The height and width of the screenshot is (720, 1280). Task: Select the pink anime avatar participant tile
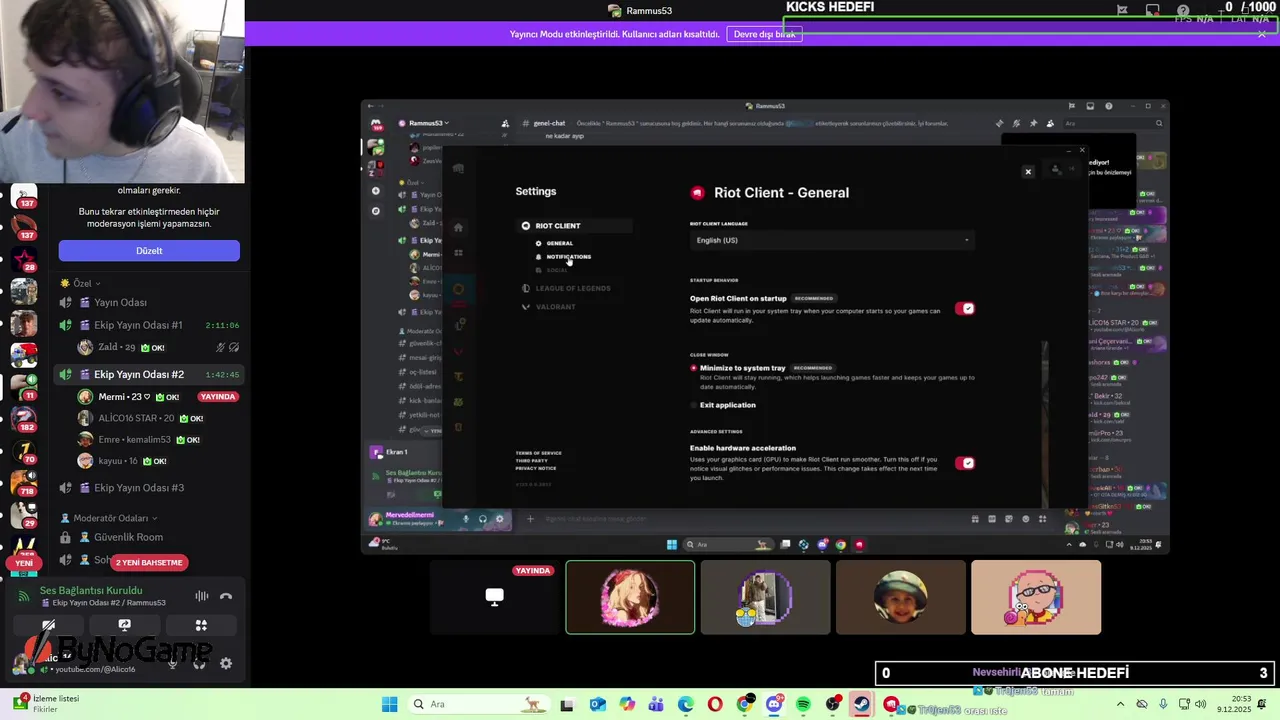point(630,597)
